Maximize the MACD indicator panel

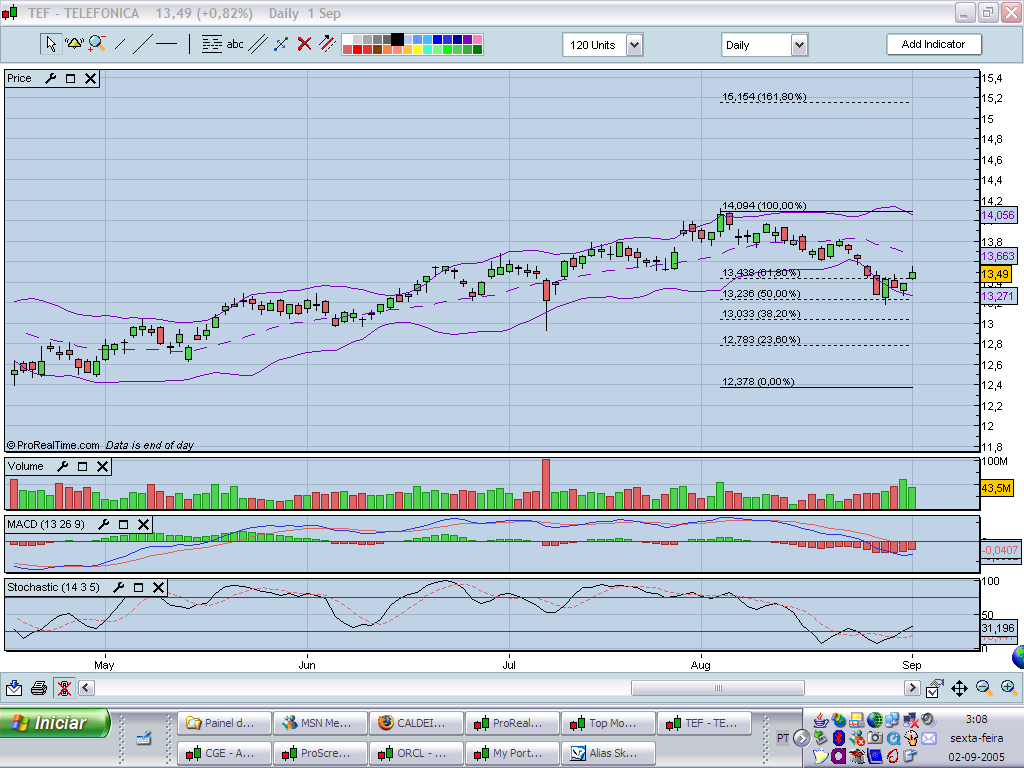tap(123, 524)
